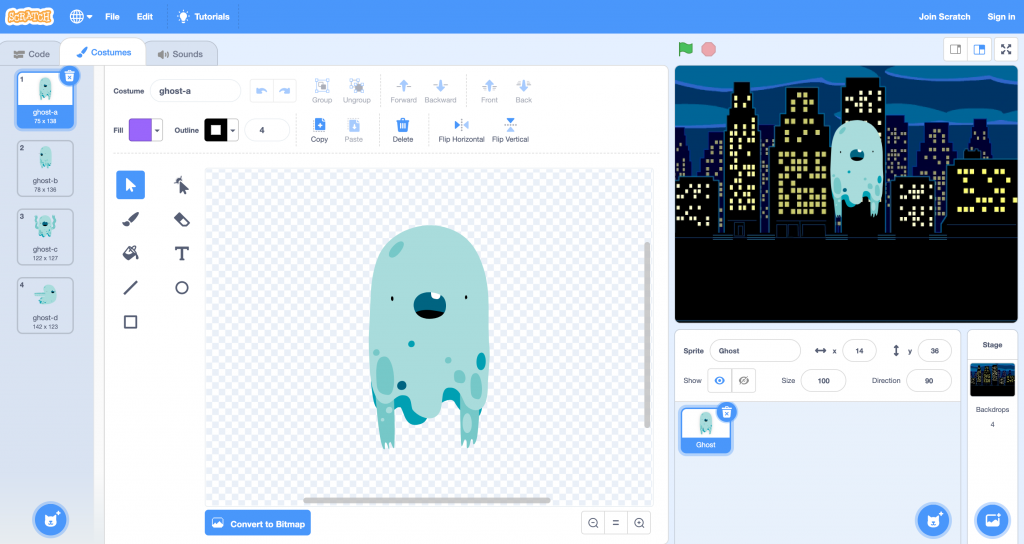The image size is (1024, 544).
Task: Select the ghost-d costume thumbnail
Action: pyautogui.click(x=45, y=306)
